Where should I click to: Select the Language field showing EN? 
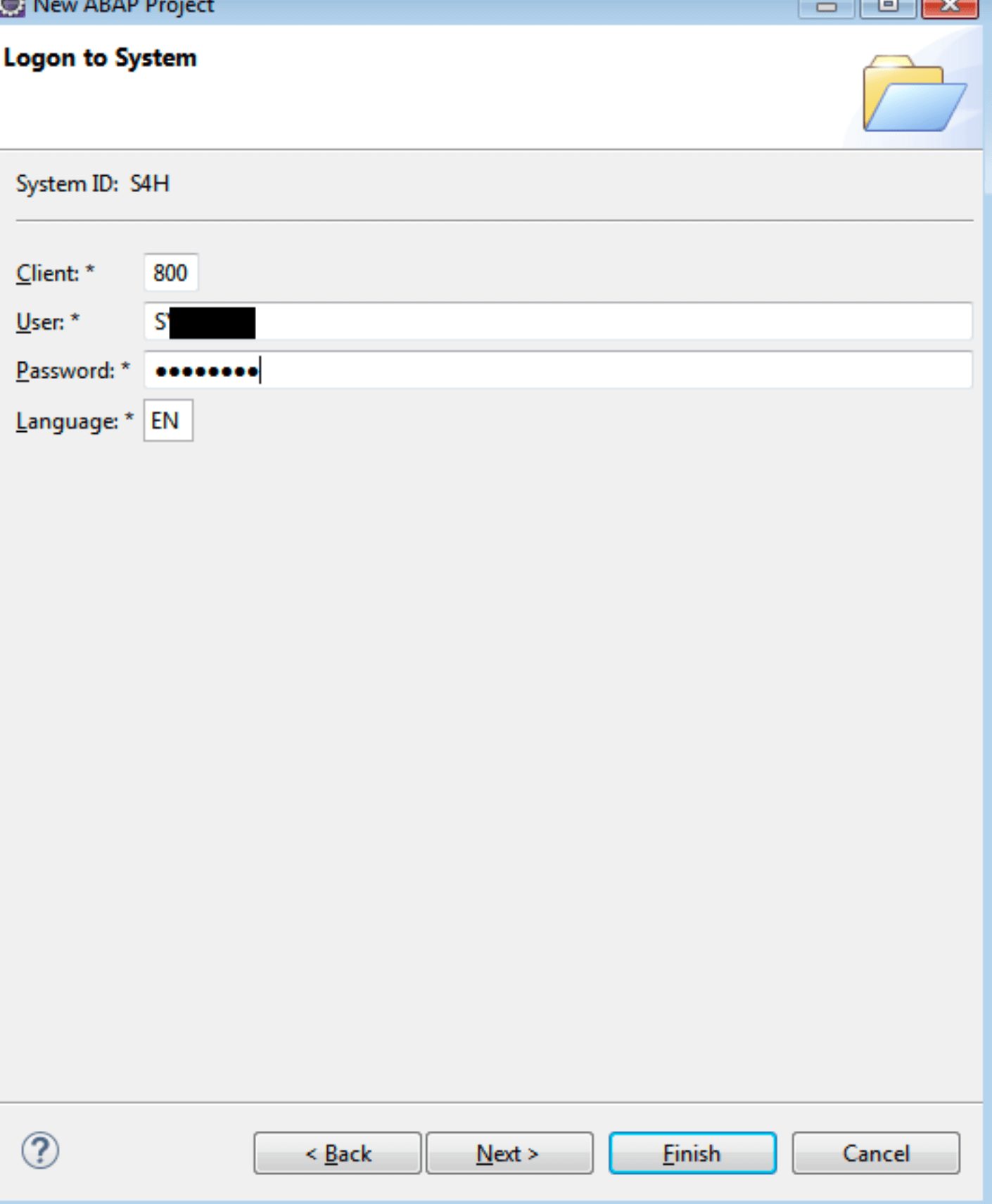(168, 421)
